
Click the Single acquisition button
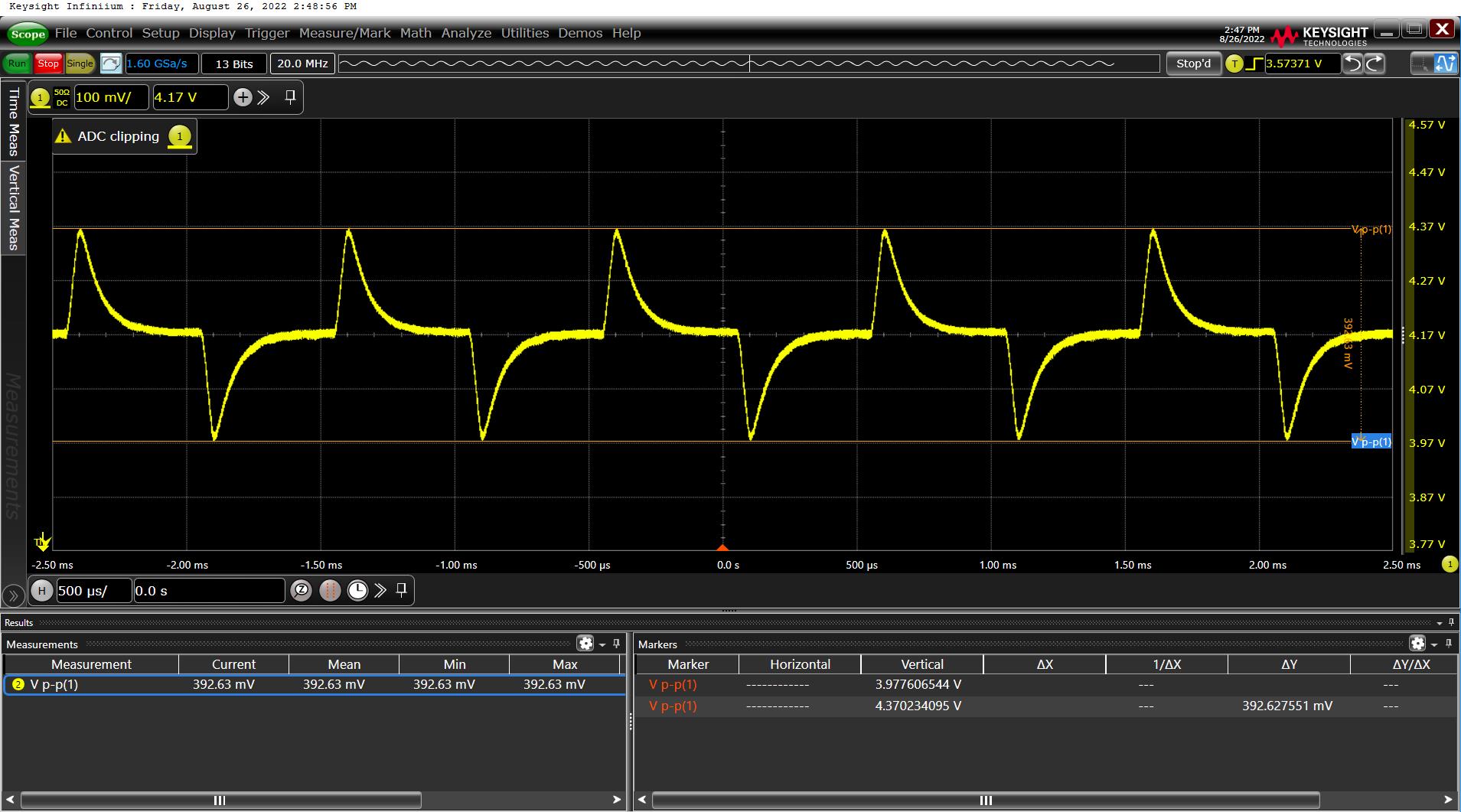tap(80, 64)
